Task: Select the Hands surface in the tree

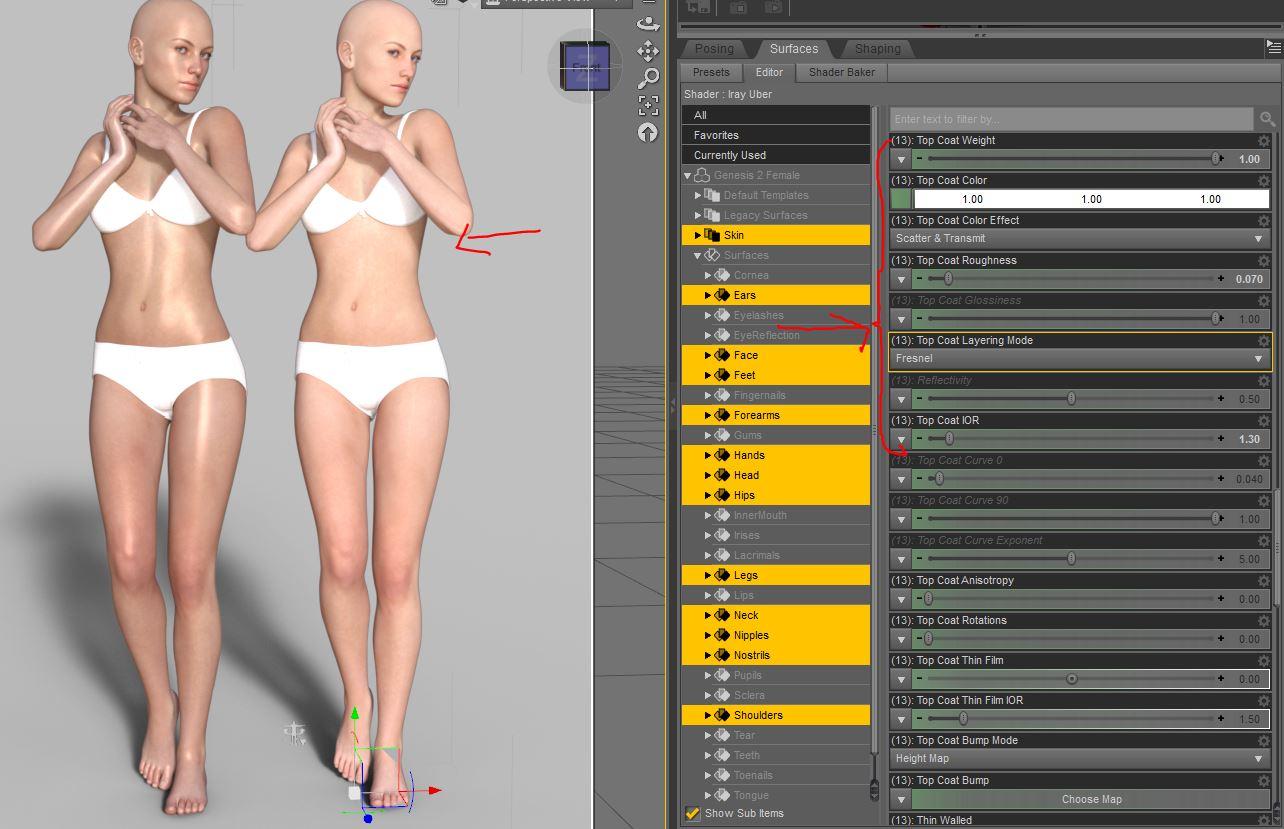Action: [x=776, y=455]
